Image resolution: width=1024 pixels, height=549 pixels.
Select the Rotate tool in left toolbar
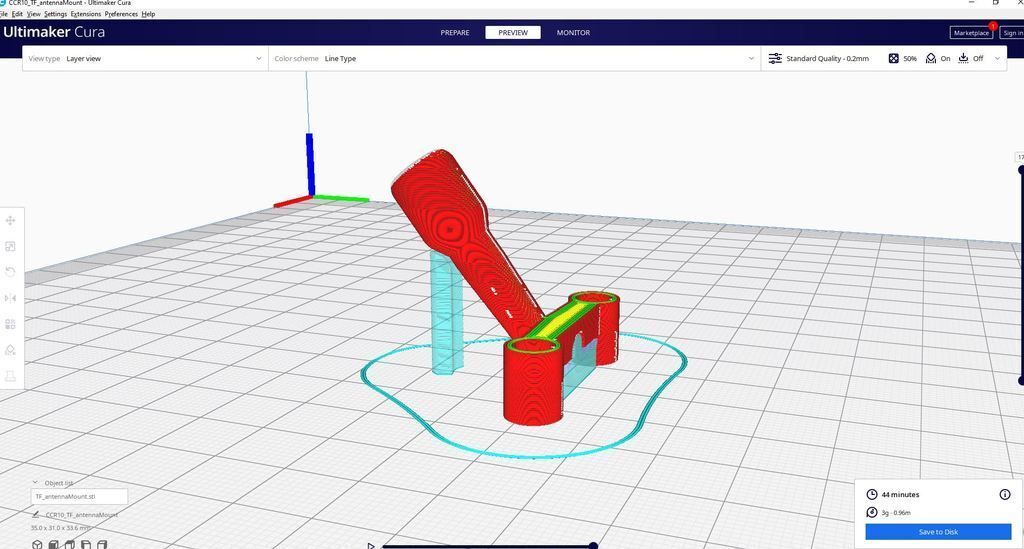pos(10,272)
